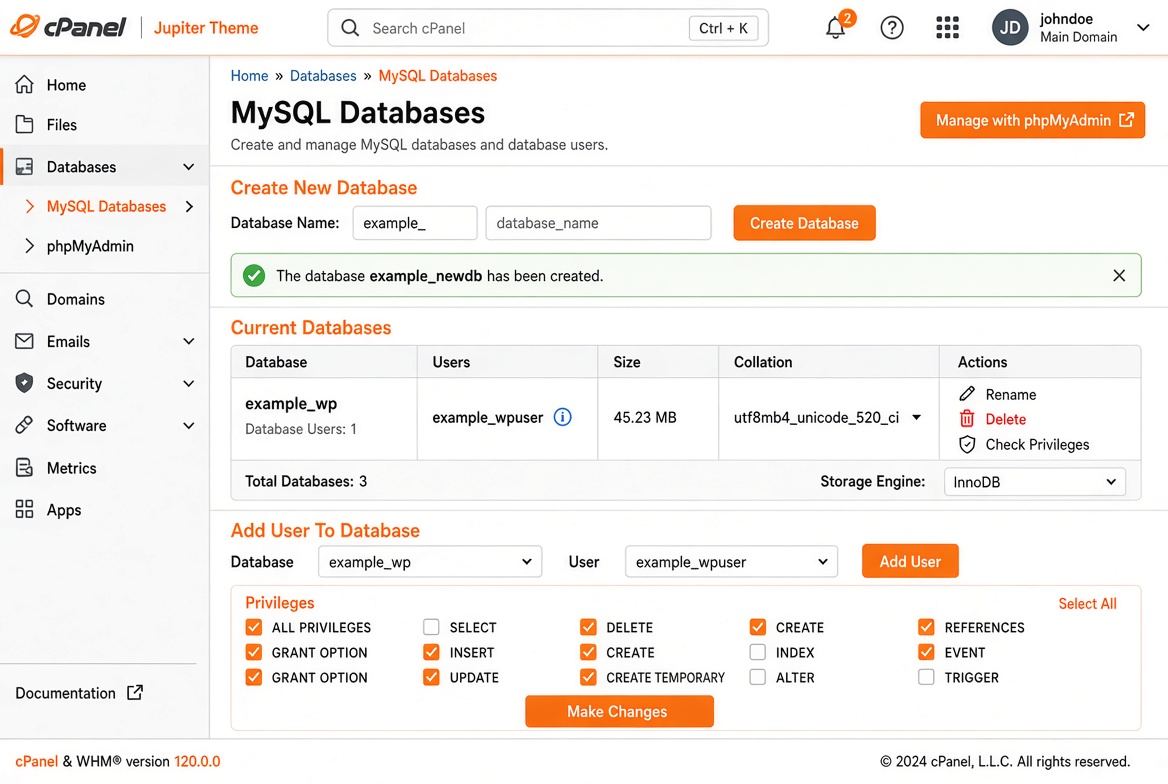Click the info icon beside example_wpuser
Image resolution: width=1168 pixels, height=784 pixels.
[562, 417]
